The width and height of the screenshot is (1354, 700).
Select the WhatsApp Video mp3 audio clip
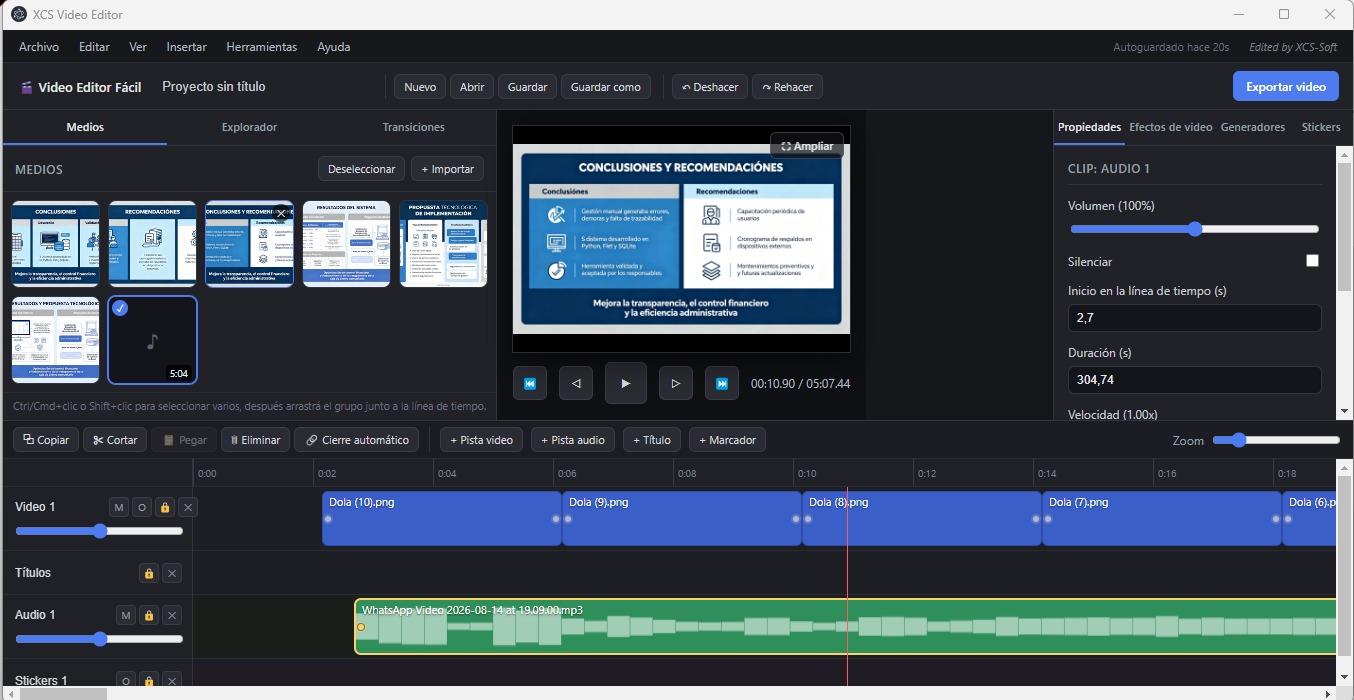point(846,627)
